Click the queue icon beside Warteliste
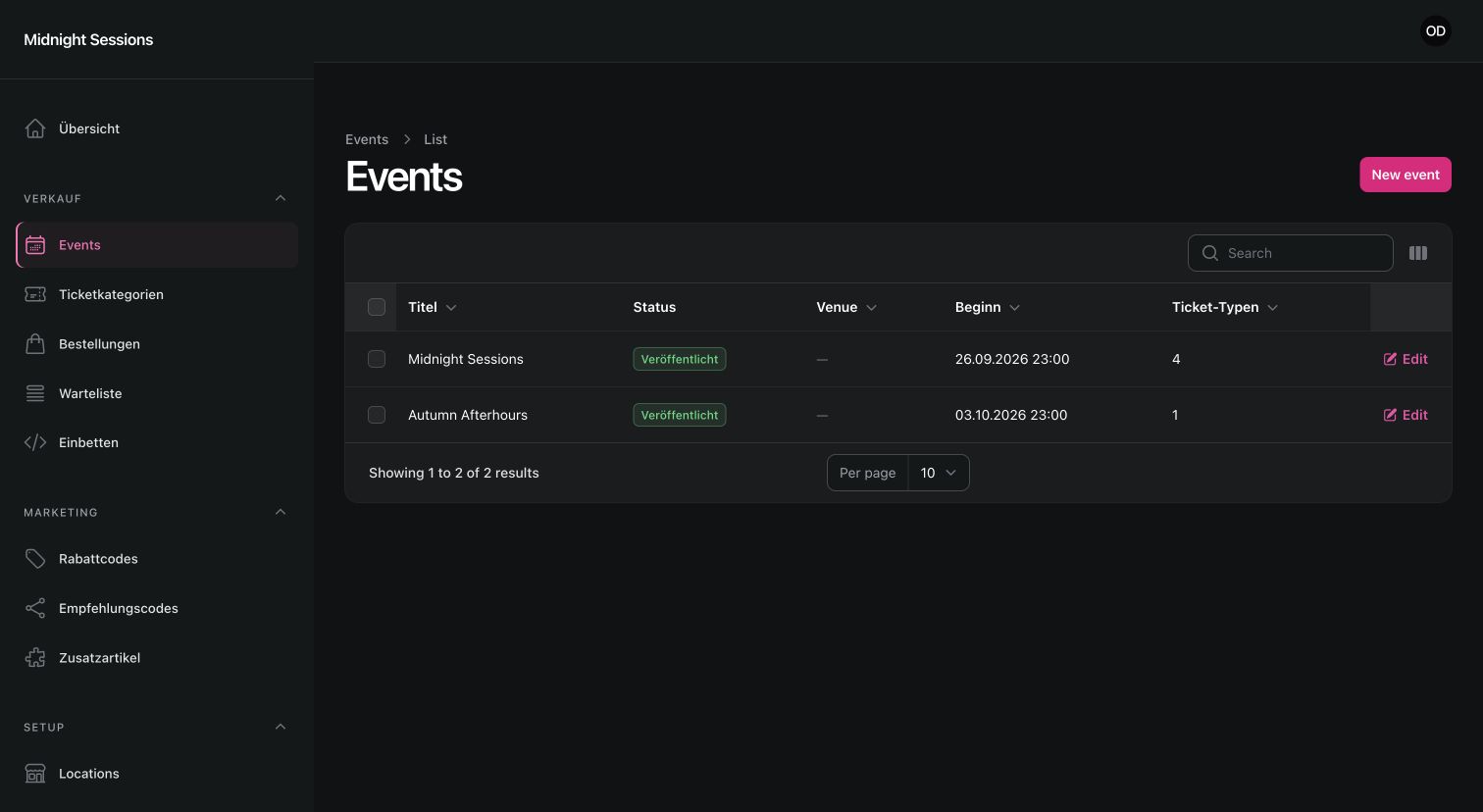 (35, 393)
